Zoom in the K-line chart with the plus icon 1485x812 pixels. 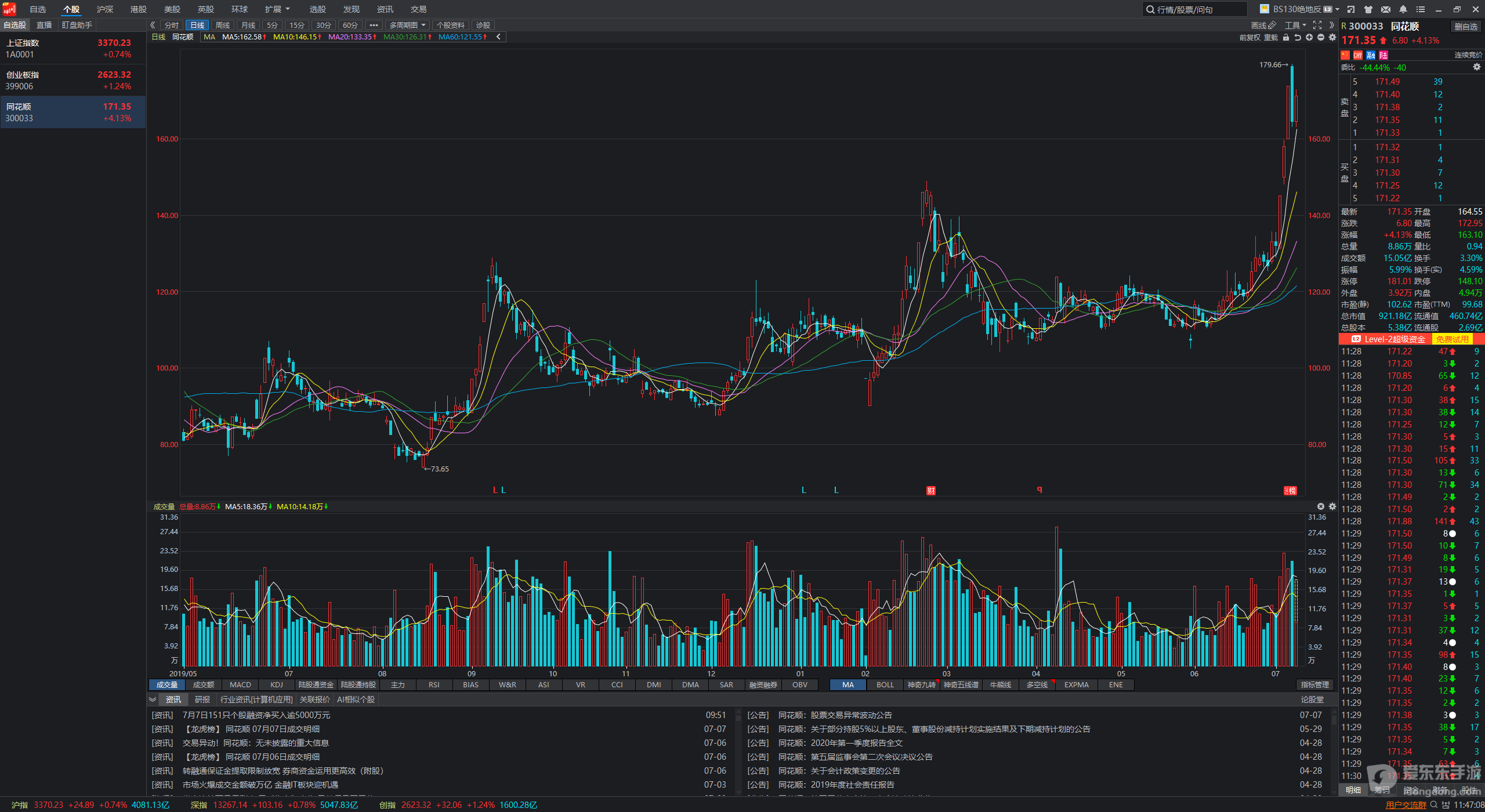click(1309, 37)
